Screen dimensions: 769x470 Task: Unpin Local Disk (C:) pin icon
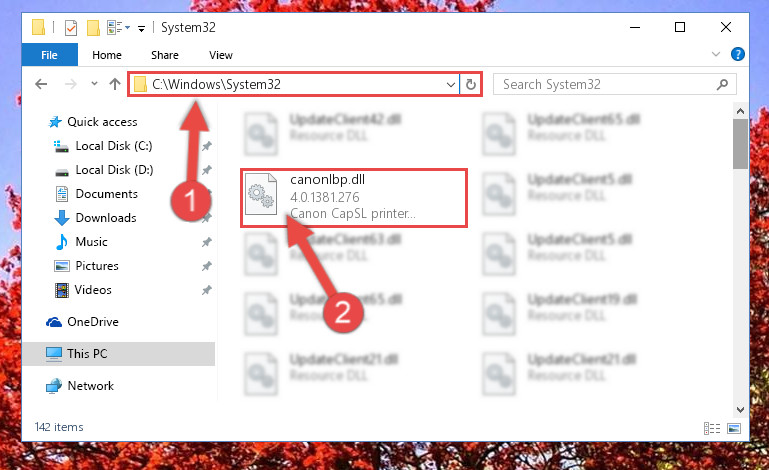(x=206, y=146)
